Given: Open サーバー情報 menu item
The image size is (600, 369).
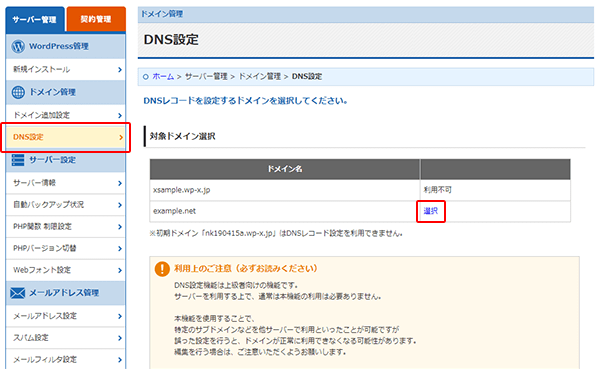Looking at the screenshot, I should [65, 183].
